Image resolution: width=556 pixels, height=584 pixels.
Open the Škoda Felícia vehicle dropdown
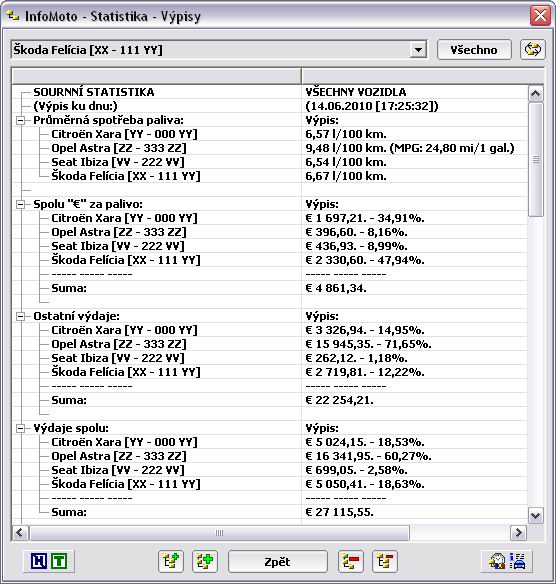[418, 50]
